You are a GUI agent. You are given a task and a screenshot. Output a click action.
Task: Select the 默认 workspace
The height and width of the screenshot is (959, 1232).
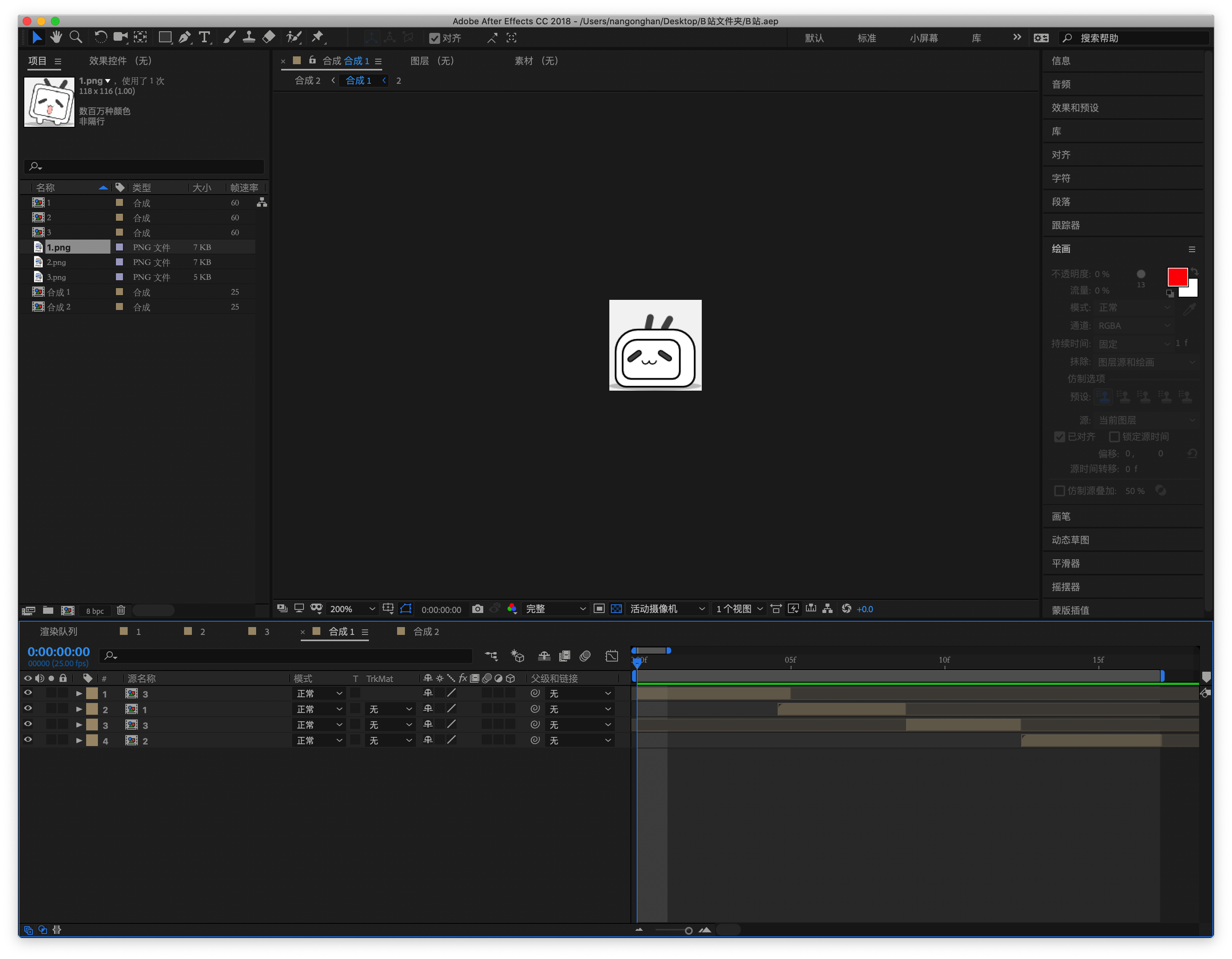click(814, 38)
